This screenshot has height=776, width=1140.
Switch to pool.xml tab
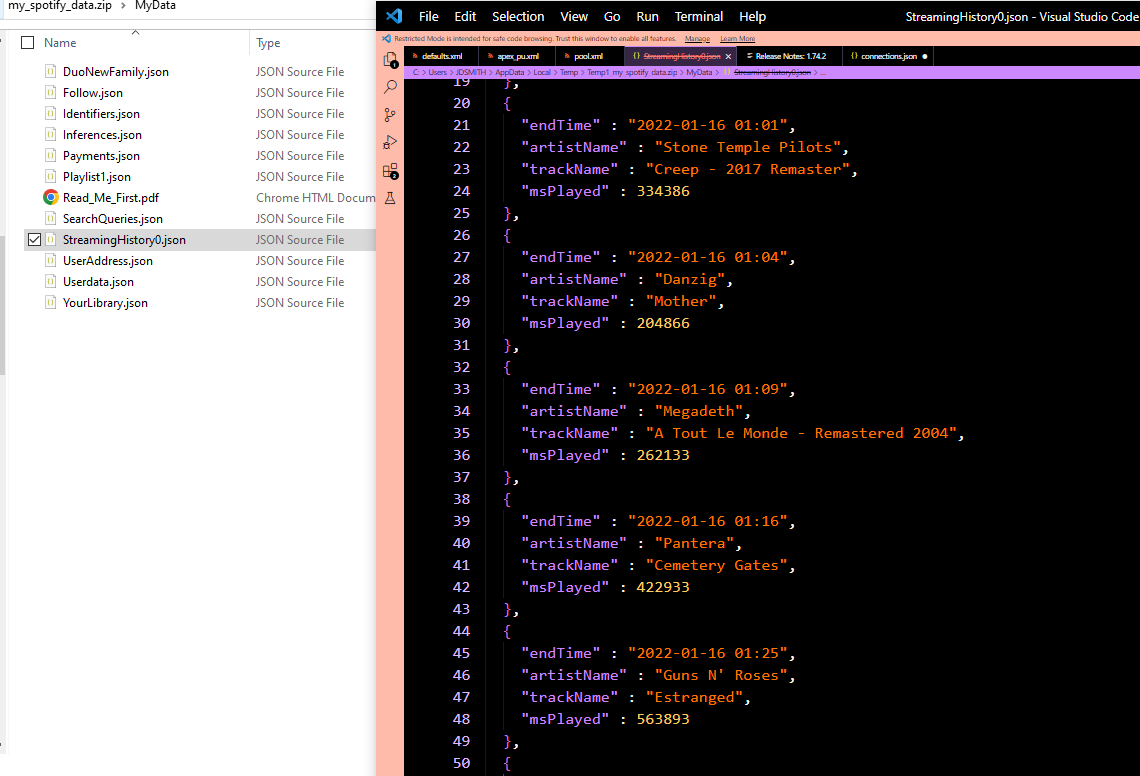tap(588, 56)
